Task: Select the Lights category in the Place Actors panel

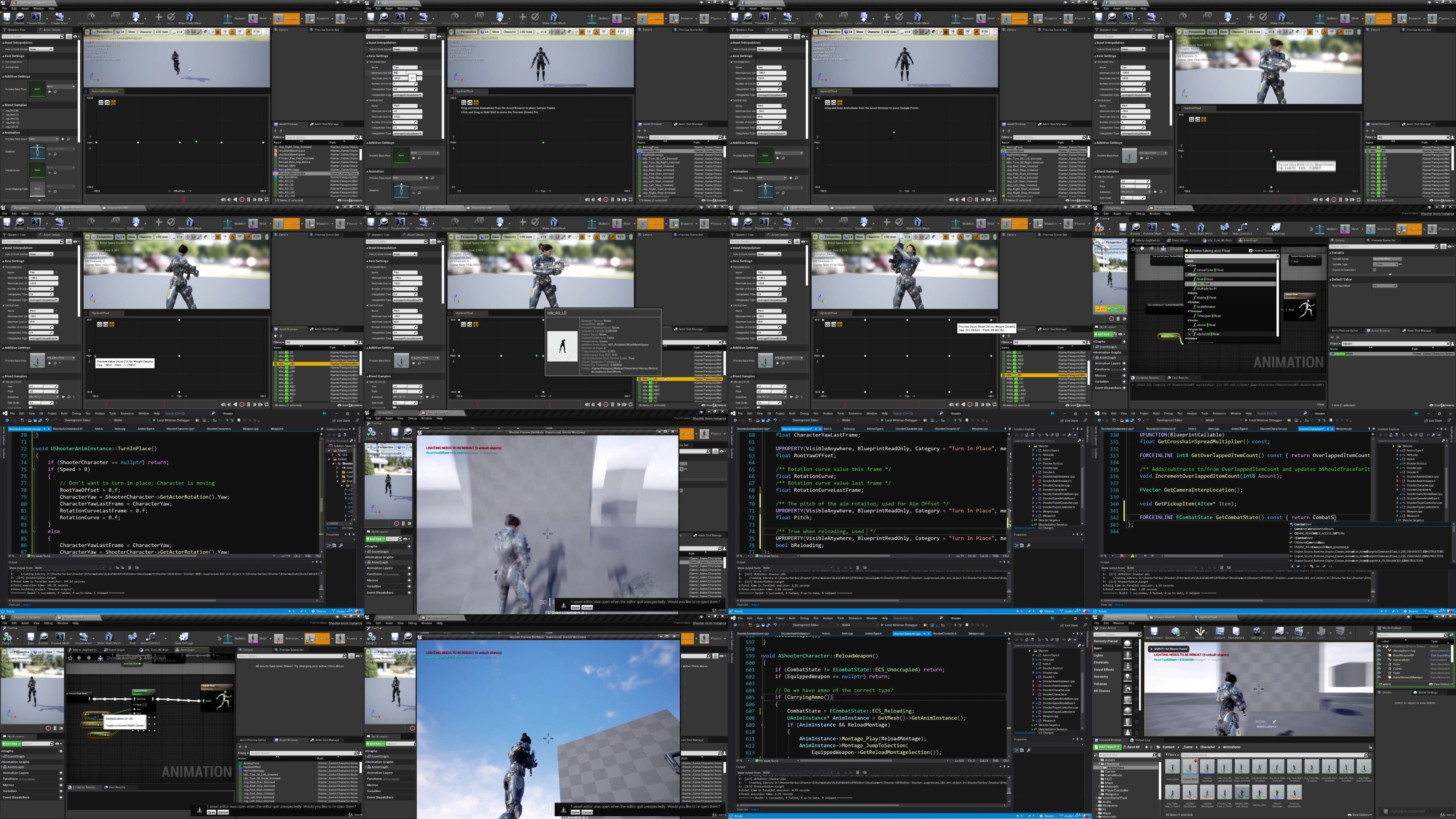Action: point(1098,656)
